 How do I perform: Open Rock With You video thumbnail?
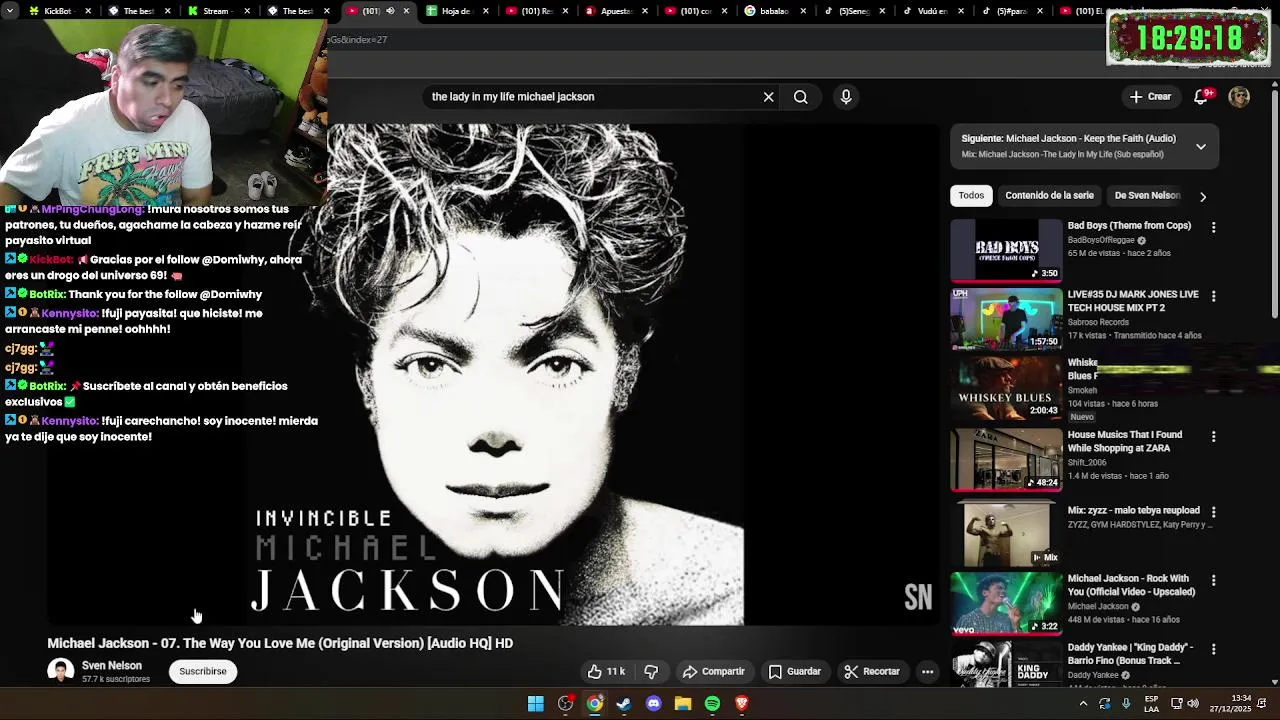pyautogui.click(x=1006, y=603)
